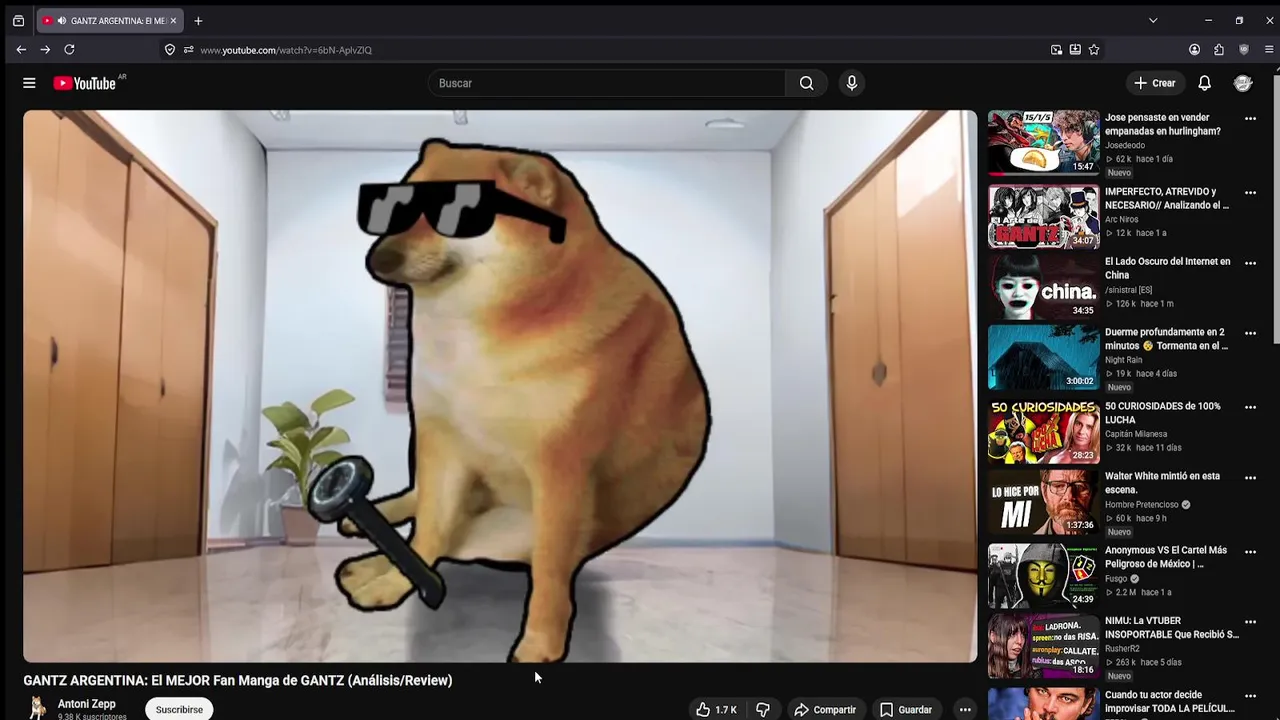Open '50 CURIOSIDADES' 28:23 thumbnail
This screenshot has height=720, width=1280.
click(1043, 431)
